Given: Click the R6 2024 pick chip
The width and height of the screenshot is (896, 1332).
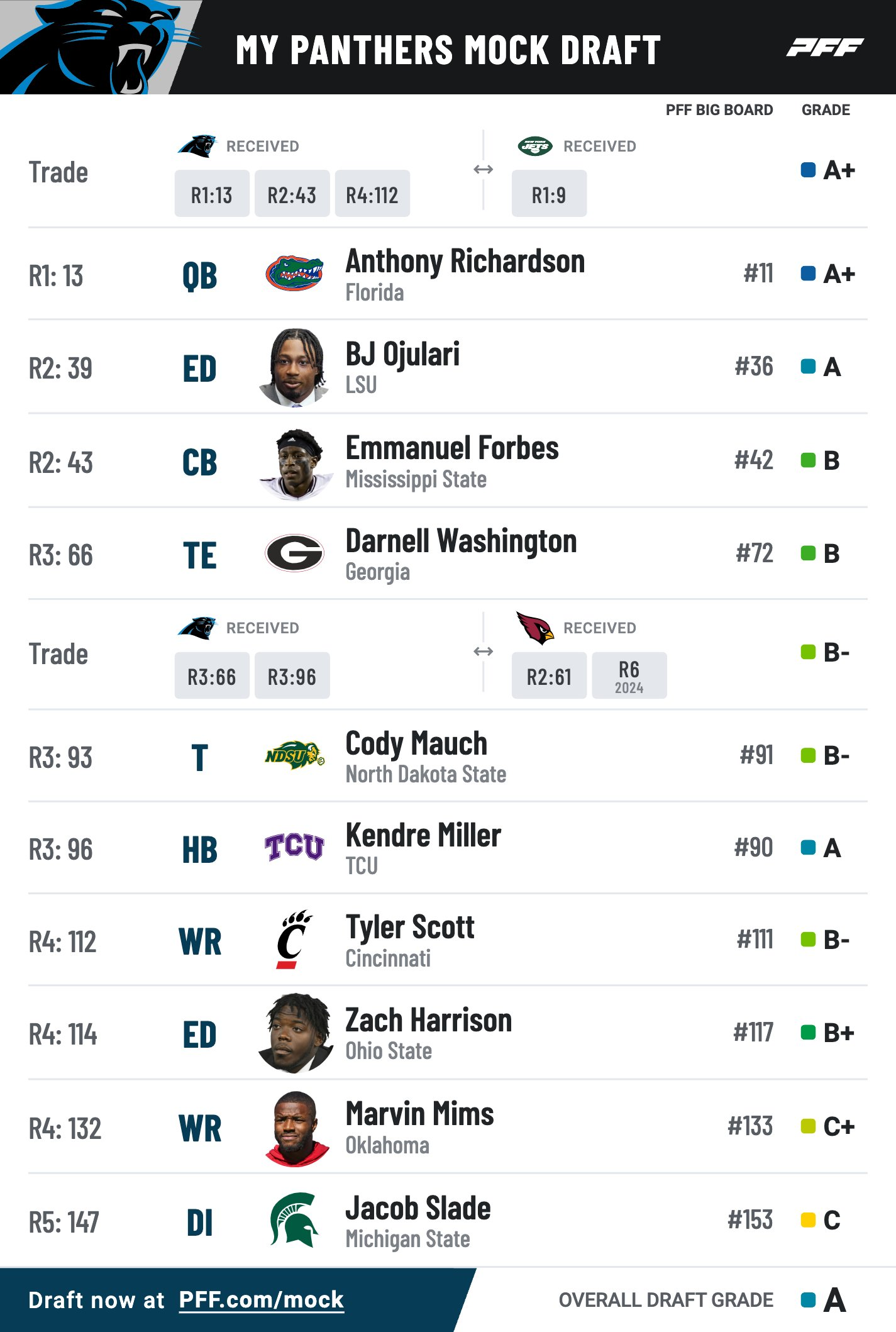Looking at the screenshot, I should click(x=629, y=675).
